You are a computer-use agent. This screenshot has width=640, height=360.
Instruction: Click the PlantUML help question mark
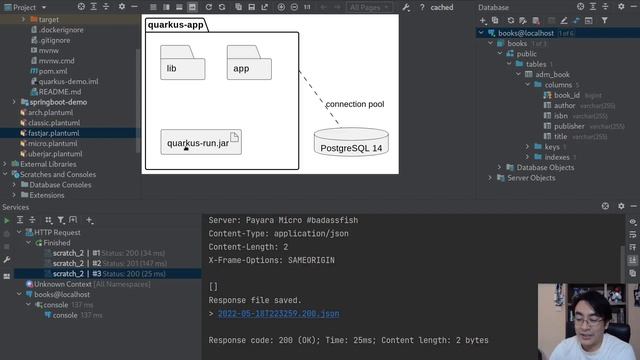(422, 7)
